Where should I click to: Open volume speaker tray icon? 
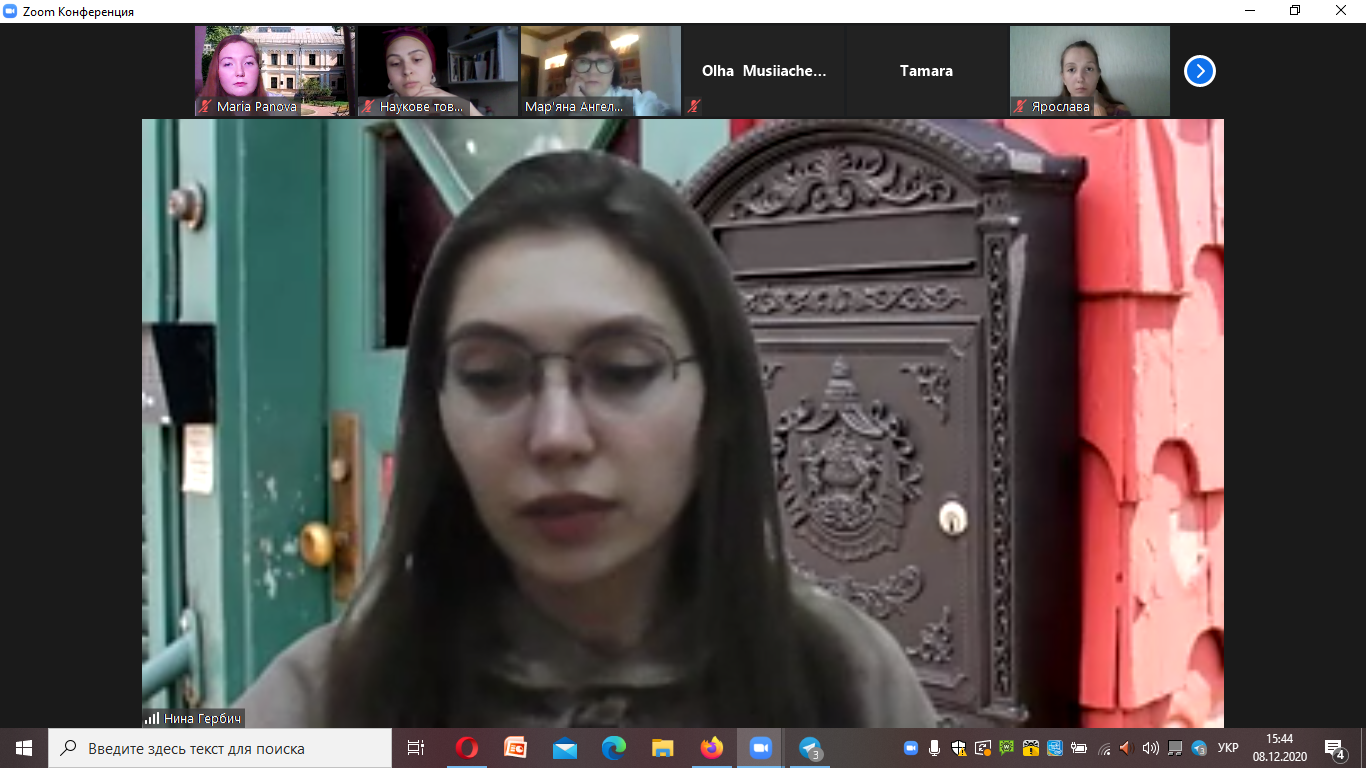[1150, 748]
